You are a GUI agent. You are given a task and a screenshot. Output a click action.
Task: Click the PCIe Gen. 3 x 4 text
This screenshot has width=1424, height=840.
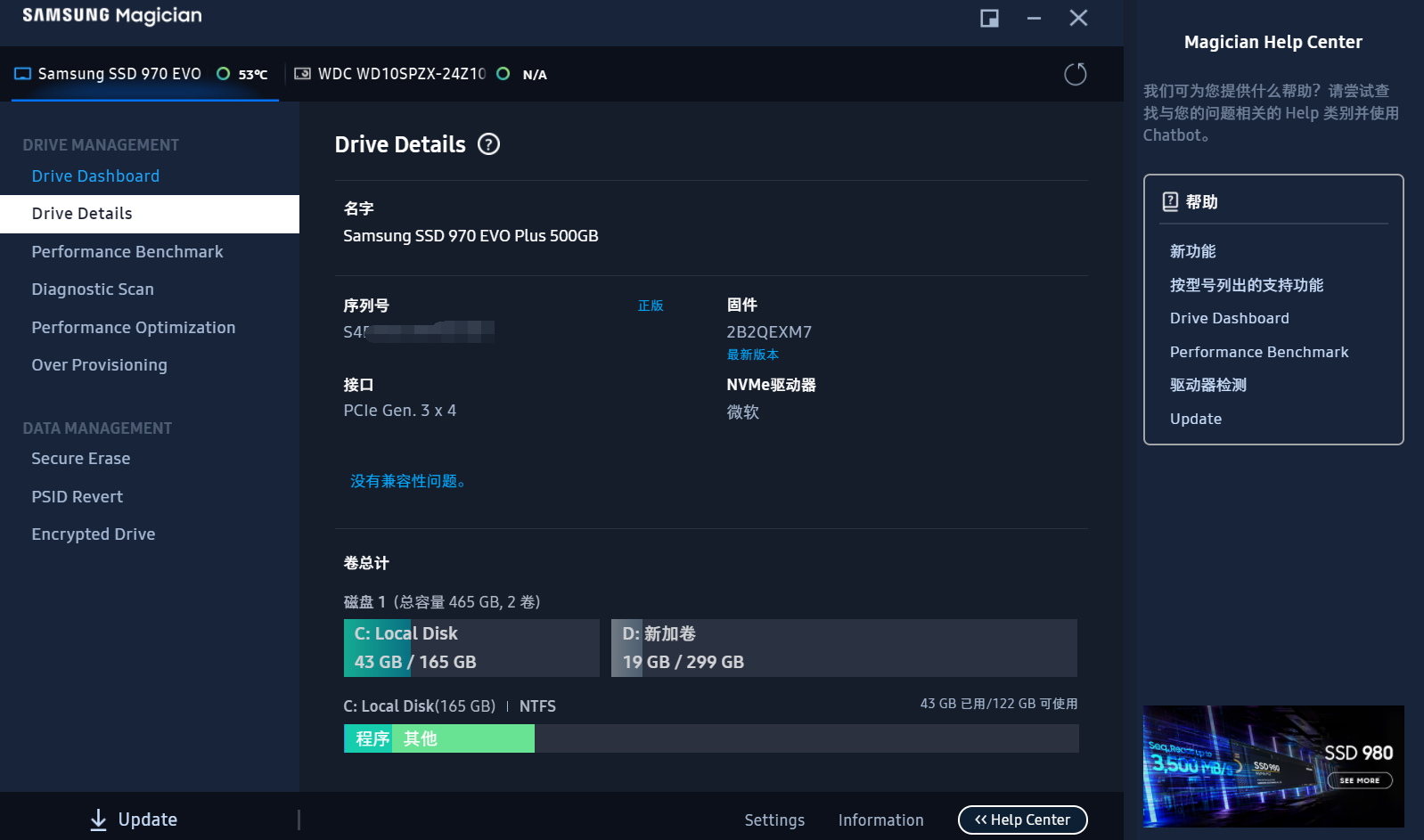400,411
